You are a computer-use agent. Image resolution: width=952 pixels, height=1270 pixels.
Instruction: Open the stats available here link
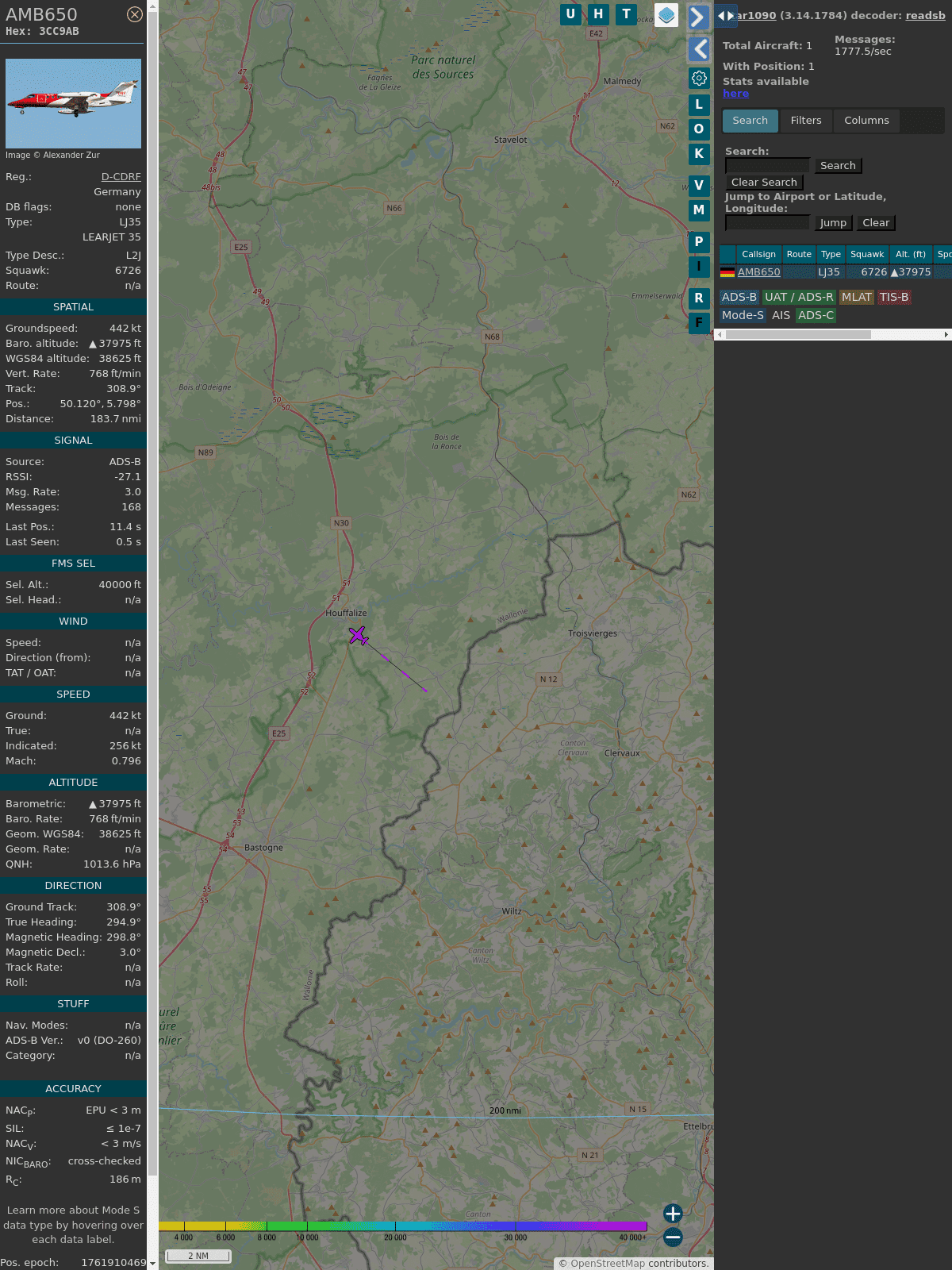click(x=735, y=94)
